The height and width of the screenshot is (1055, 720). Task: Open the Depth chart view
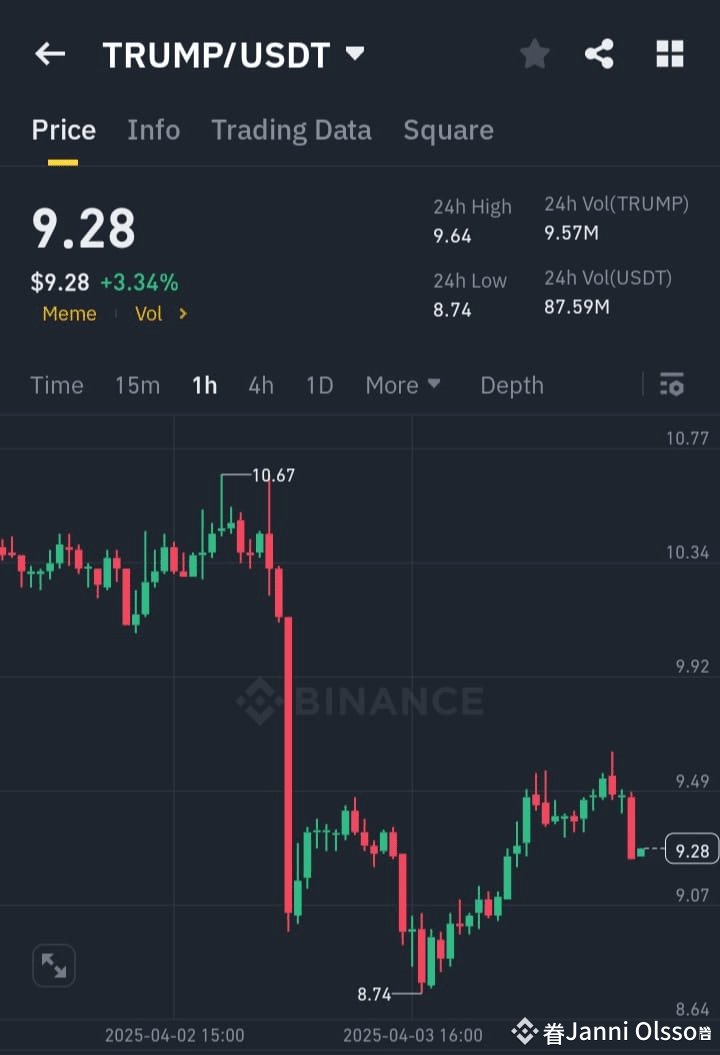(511, 385)
